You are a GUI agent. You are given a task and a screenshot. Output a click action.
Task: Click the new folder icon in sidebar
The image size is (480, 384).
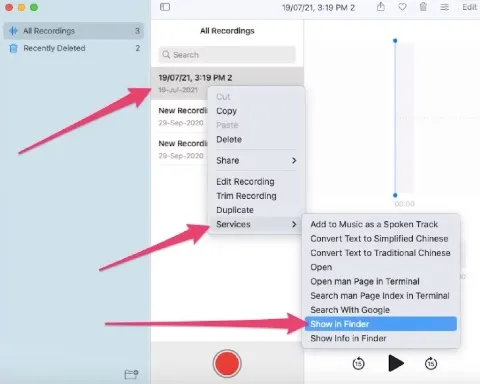[131, 374]
